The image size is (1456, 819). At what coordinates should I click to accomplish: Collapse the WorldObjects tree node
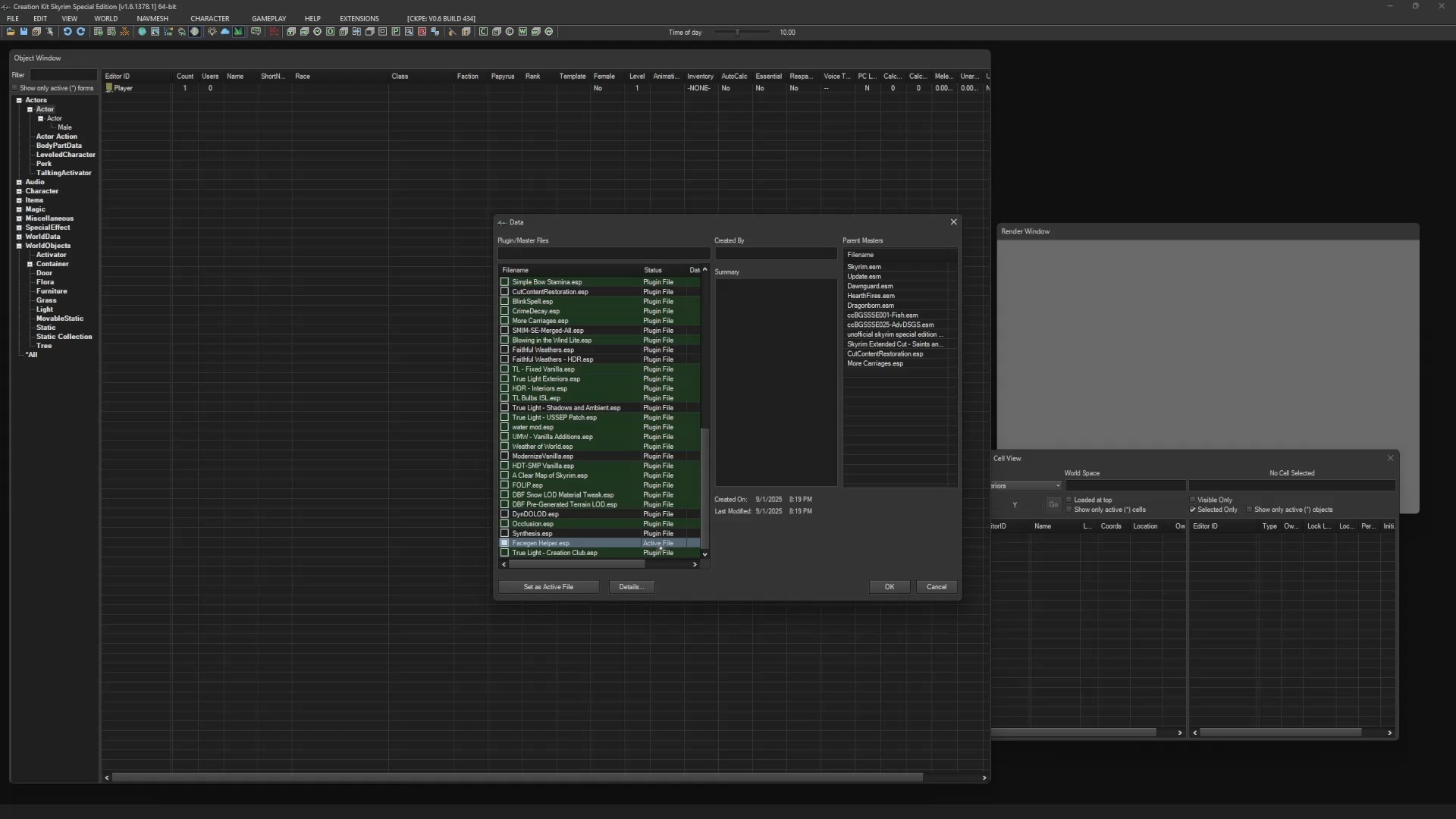pos(19,246)
